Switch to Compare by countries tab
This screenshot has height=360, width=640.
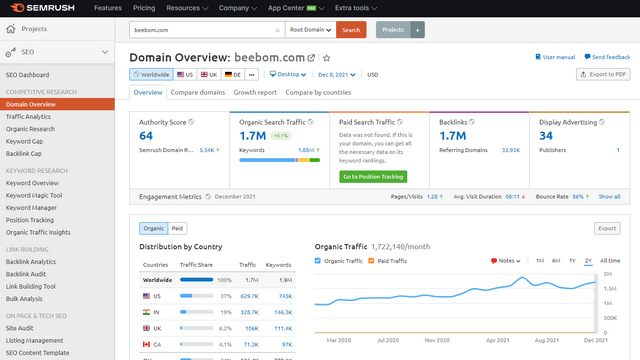coord(318,92)
